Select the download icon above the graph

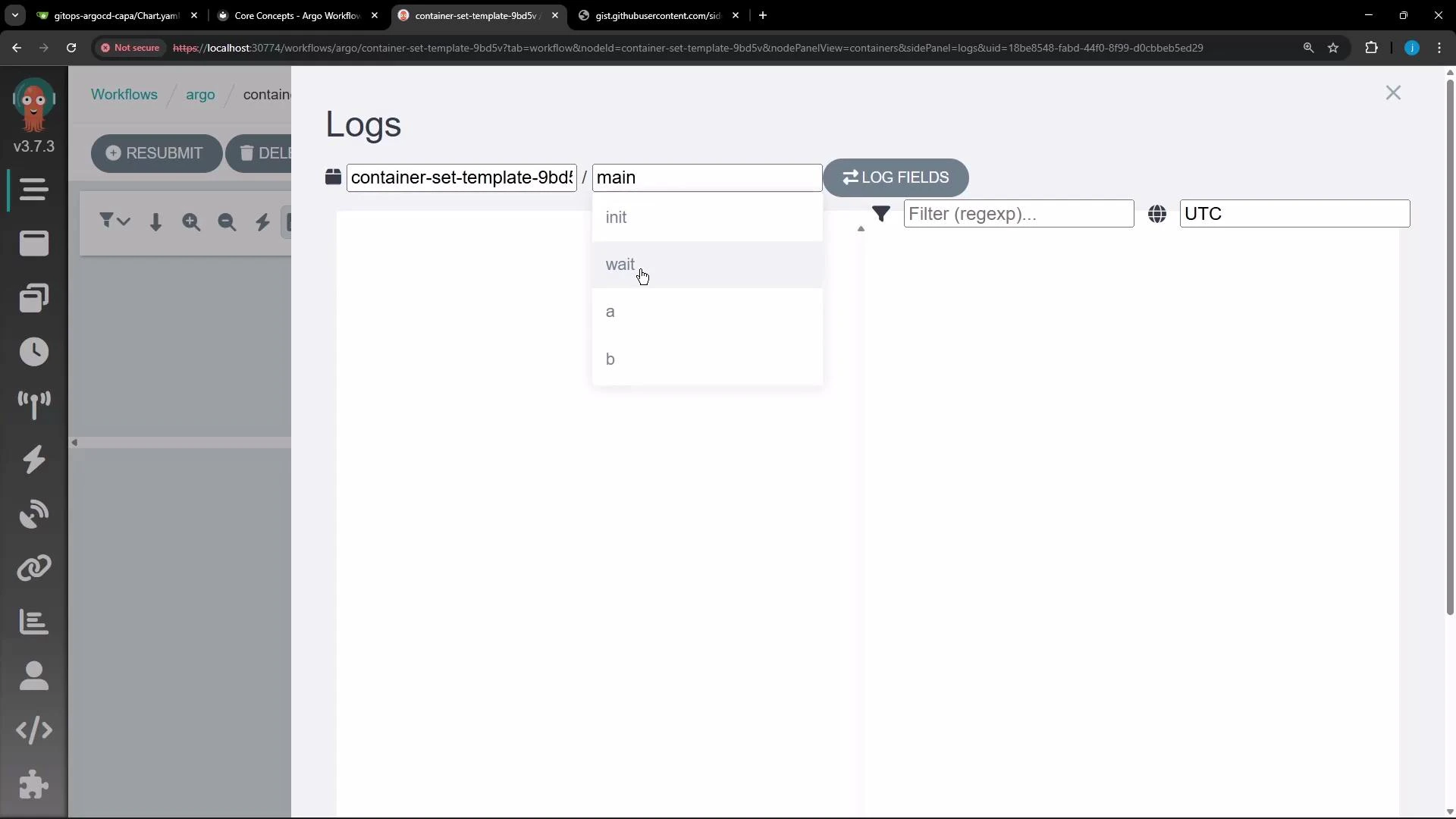pyautogui.click(x=155, y=222)
